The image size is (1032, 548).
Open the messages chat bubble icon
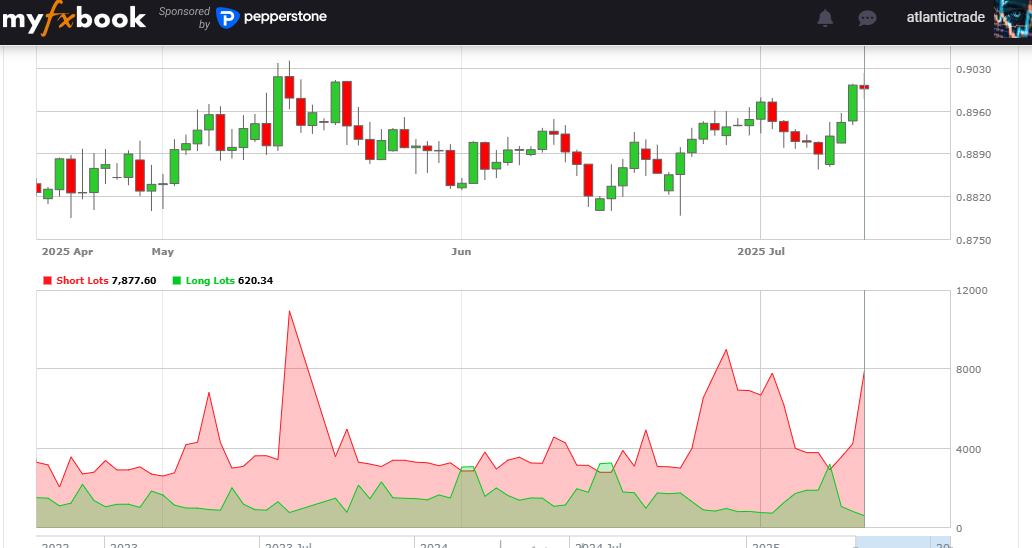tap(867, 18)
